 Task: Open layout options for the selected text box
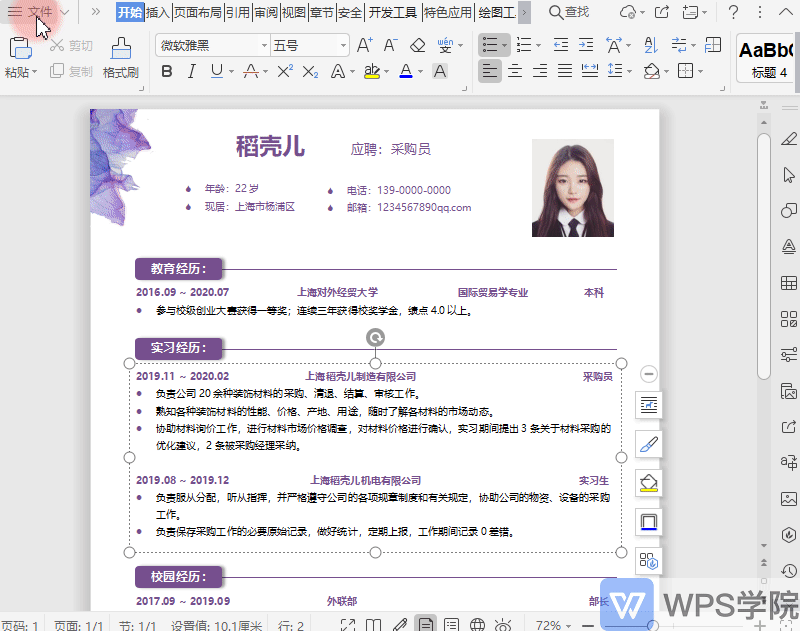click(649, 405)
